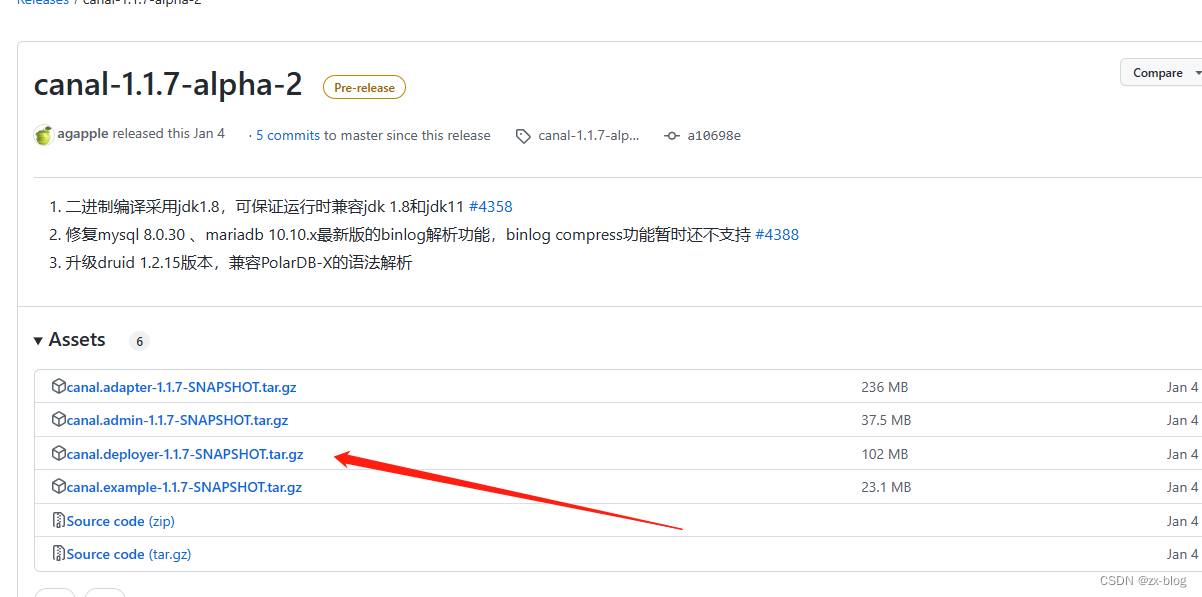Click the 37.5 MB size text
Image resolution: width=1202 pixels, height=597 pixels.
(x=886, y=420)
